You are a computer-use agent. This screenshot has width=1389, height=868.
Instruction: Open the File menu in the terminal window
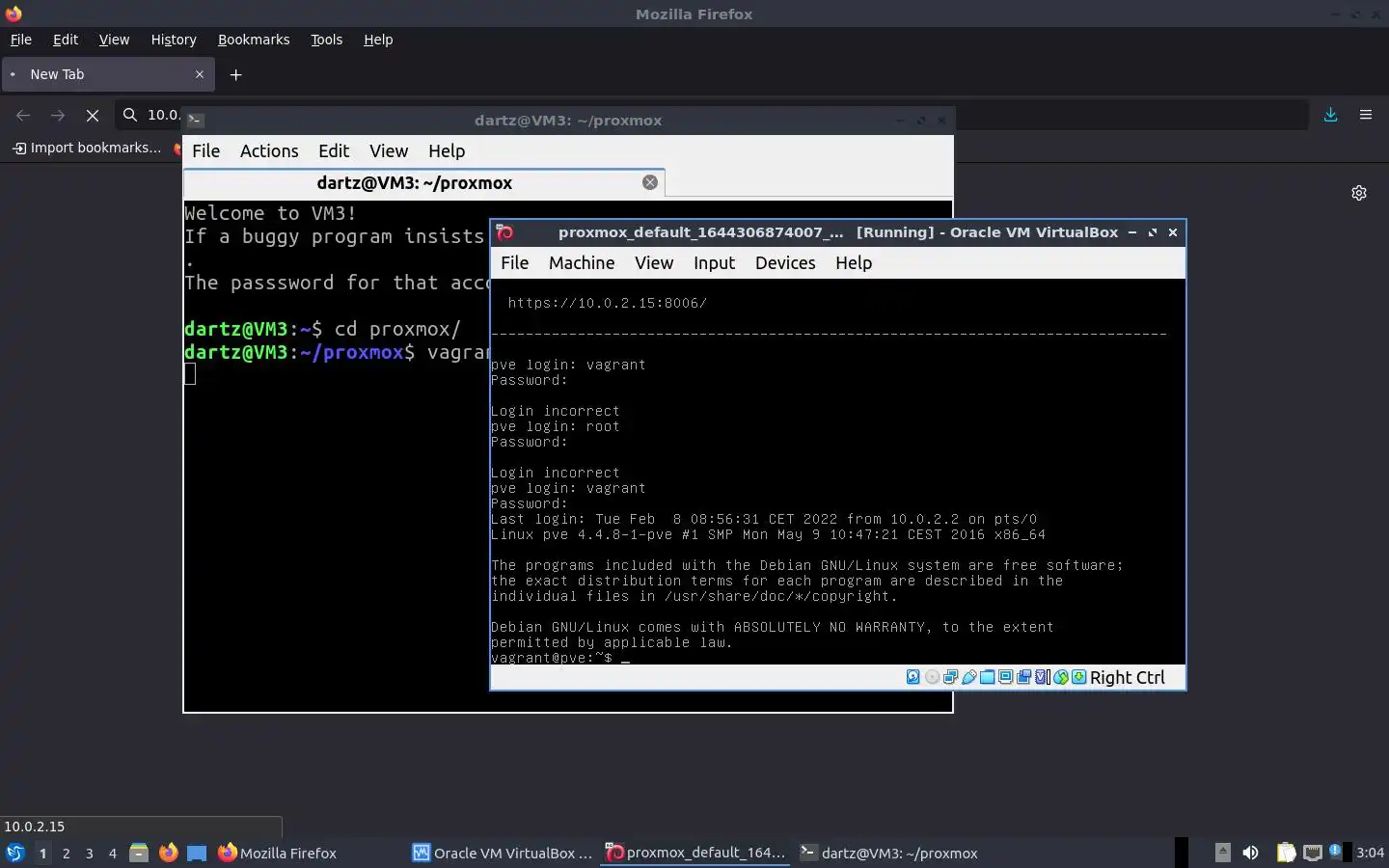click(x=205, y=150)
